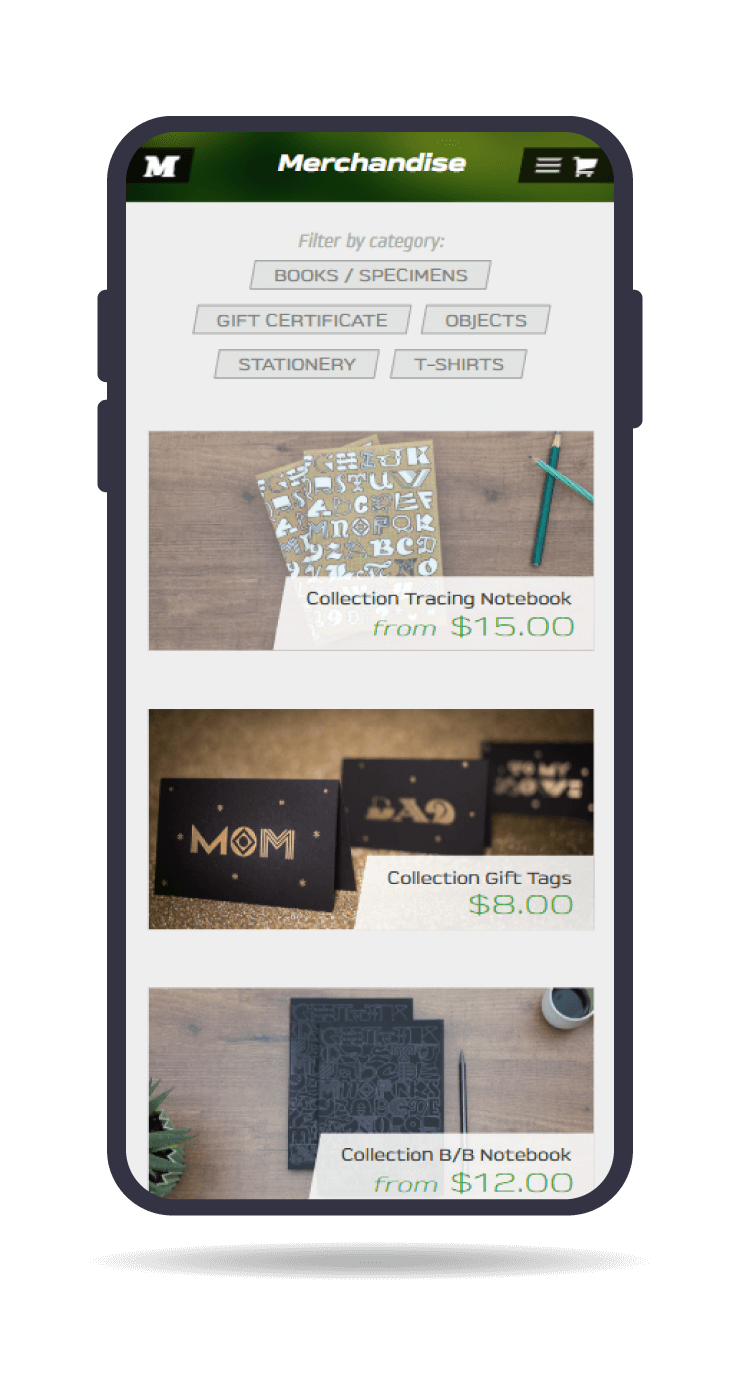Click the Collection Tracing Notebook title

439,599
